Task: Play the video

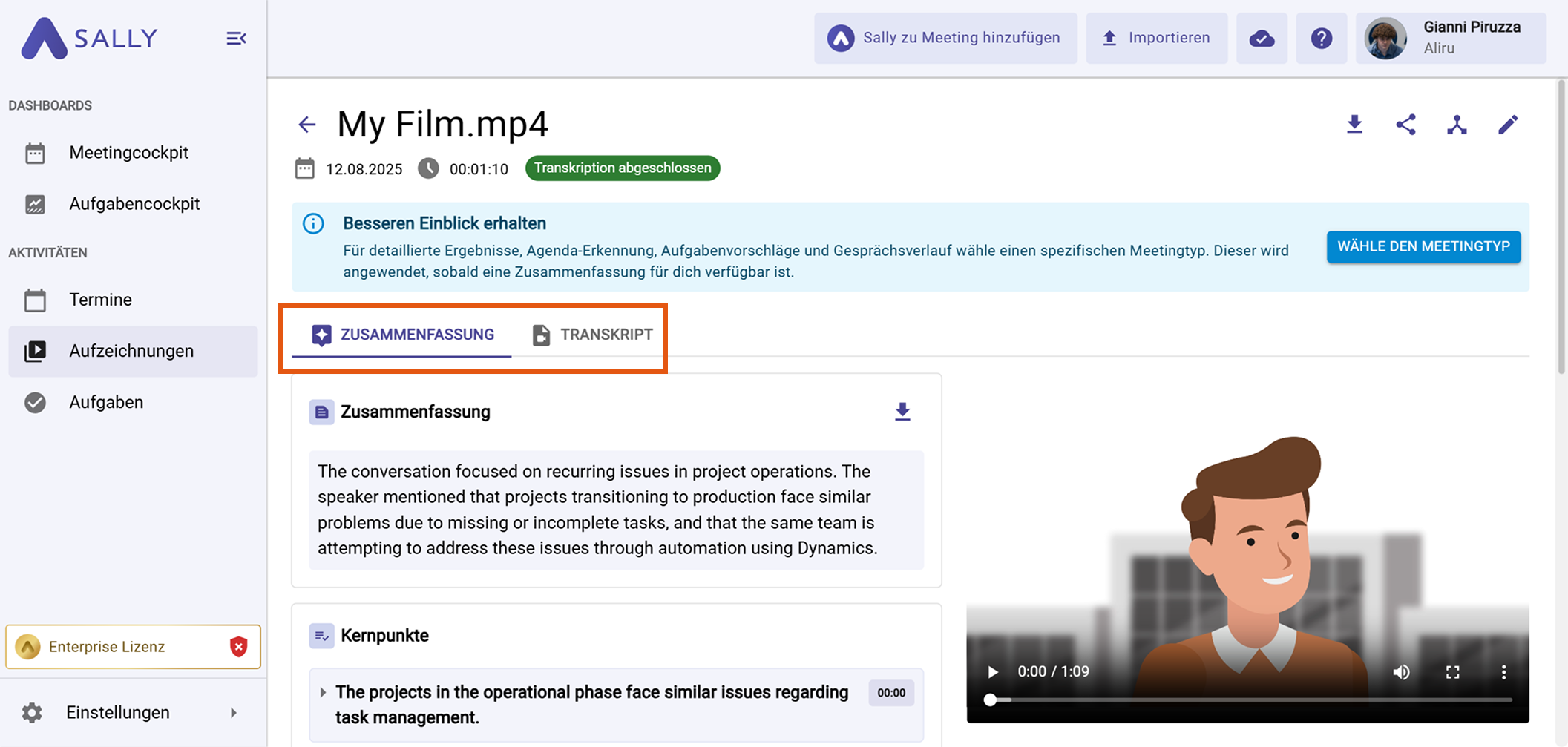Action: 992,672
